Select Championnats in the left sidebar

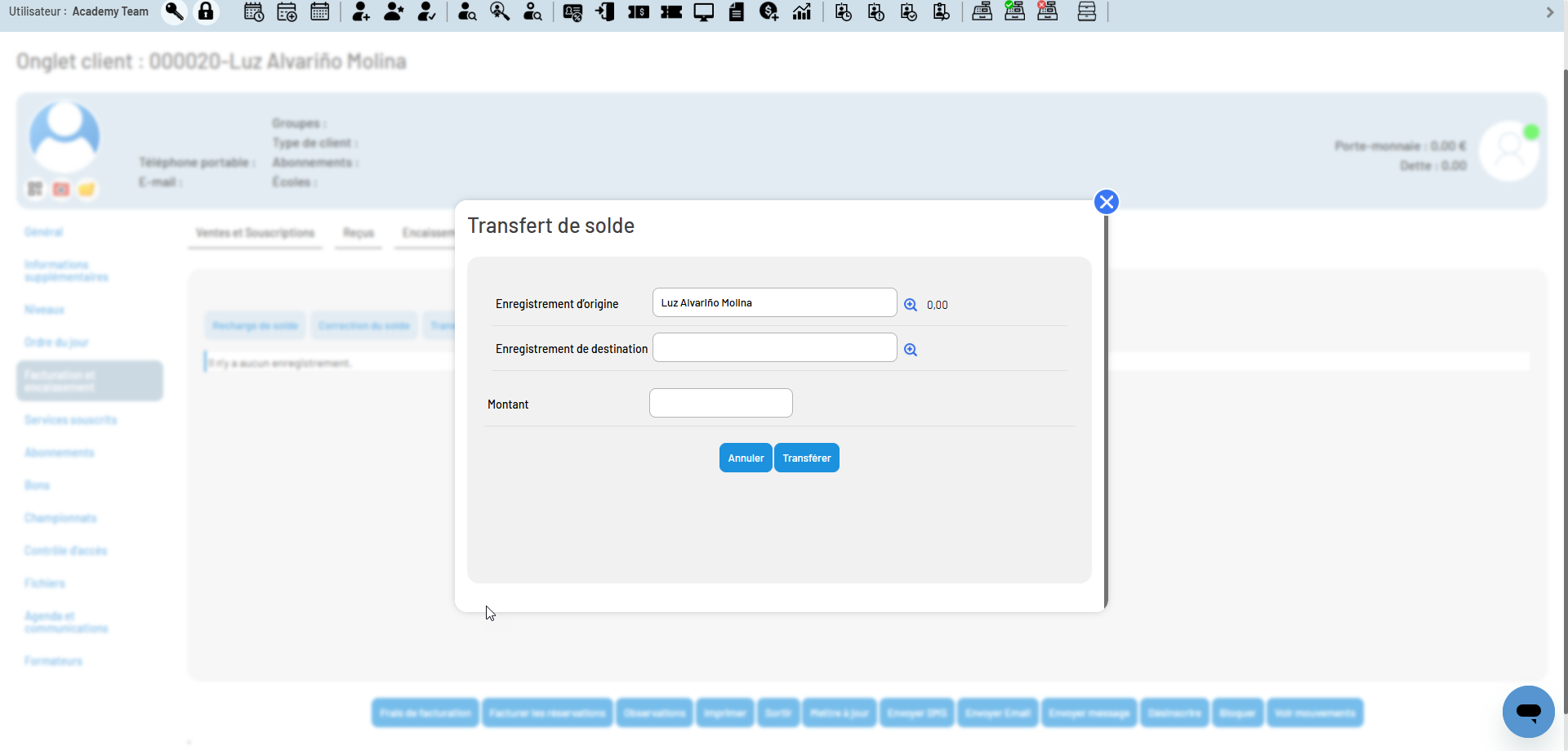pyautogui.click(x=60, y=518)
